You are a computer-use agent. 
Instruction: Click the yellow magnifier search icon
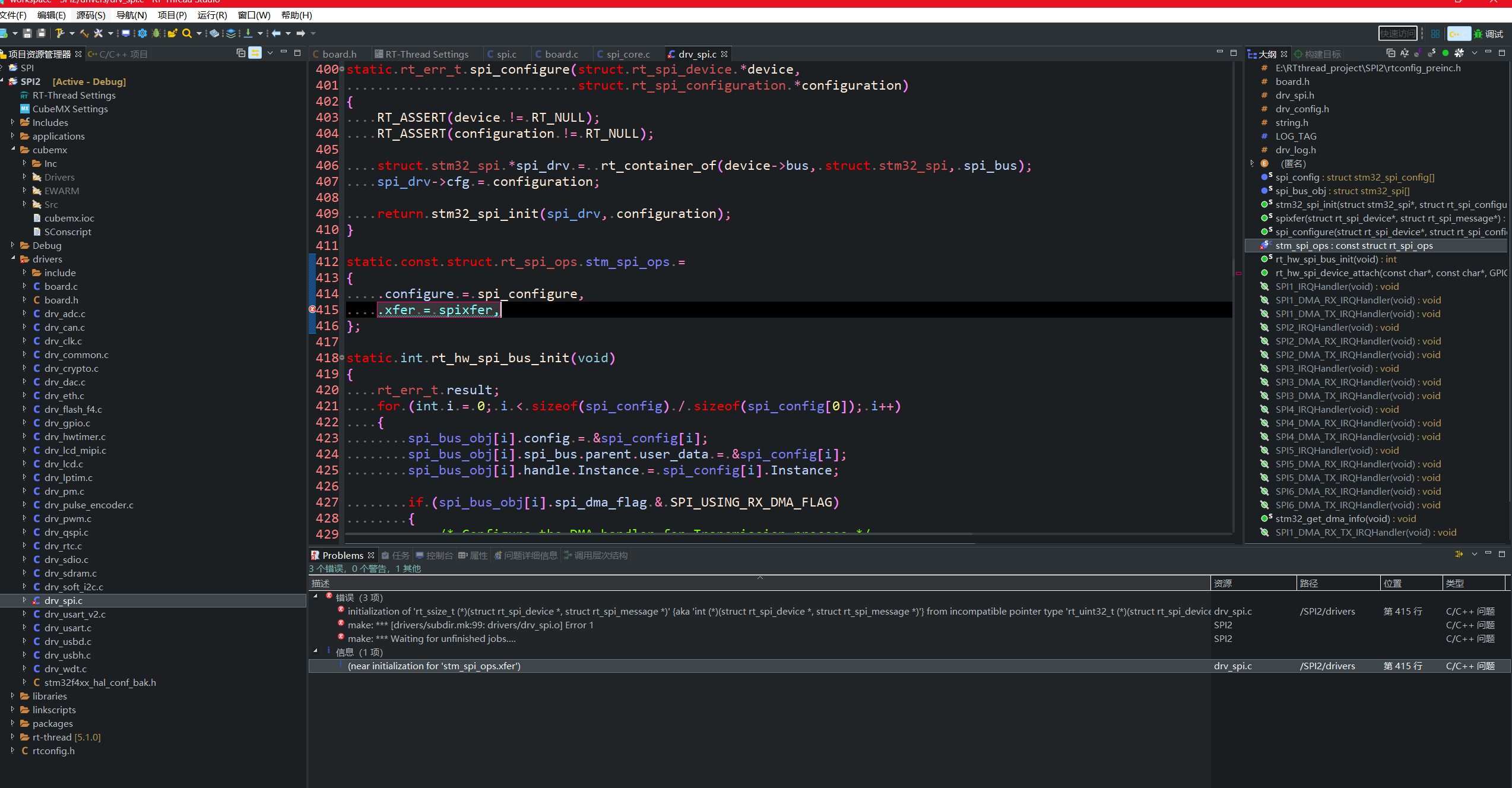(x=187, y=33)
